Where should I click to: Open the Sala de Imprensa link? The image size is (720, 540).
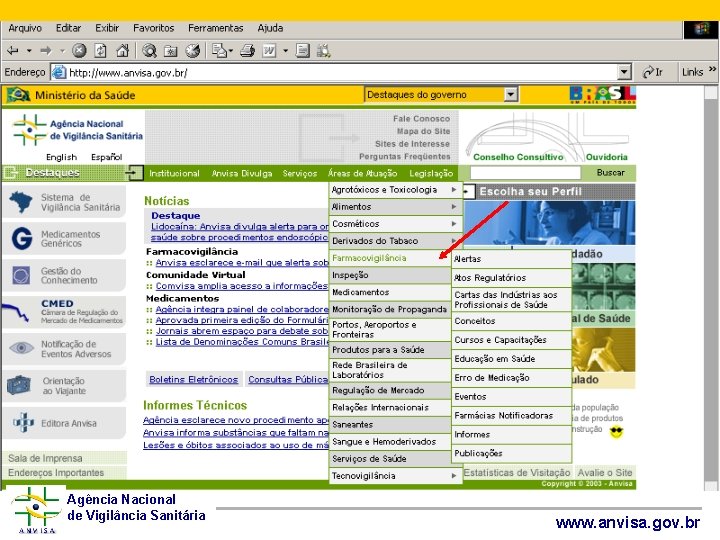click(x=45, y=458)
